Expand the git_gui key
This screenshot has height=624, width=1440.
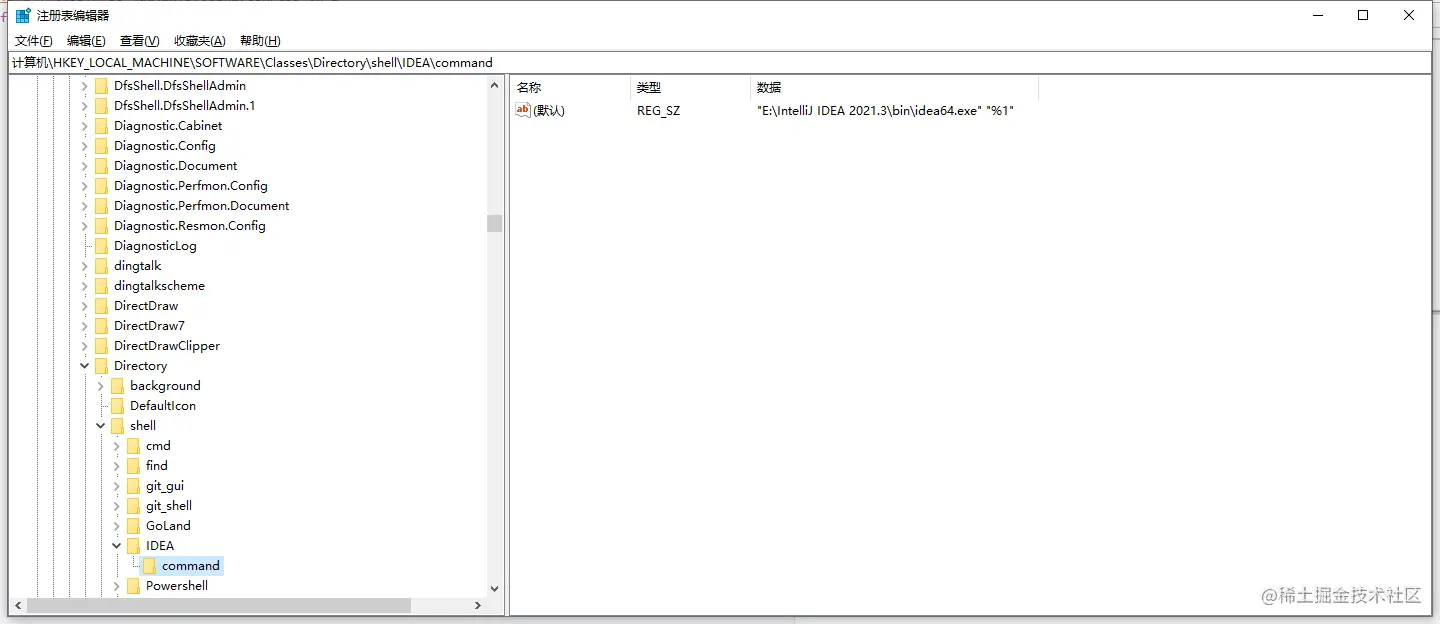coord(117,486)
